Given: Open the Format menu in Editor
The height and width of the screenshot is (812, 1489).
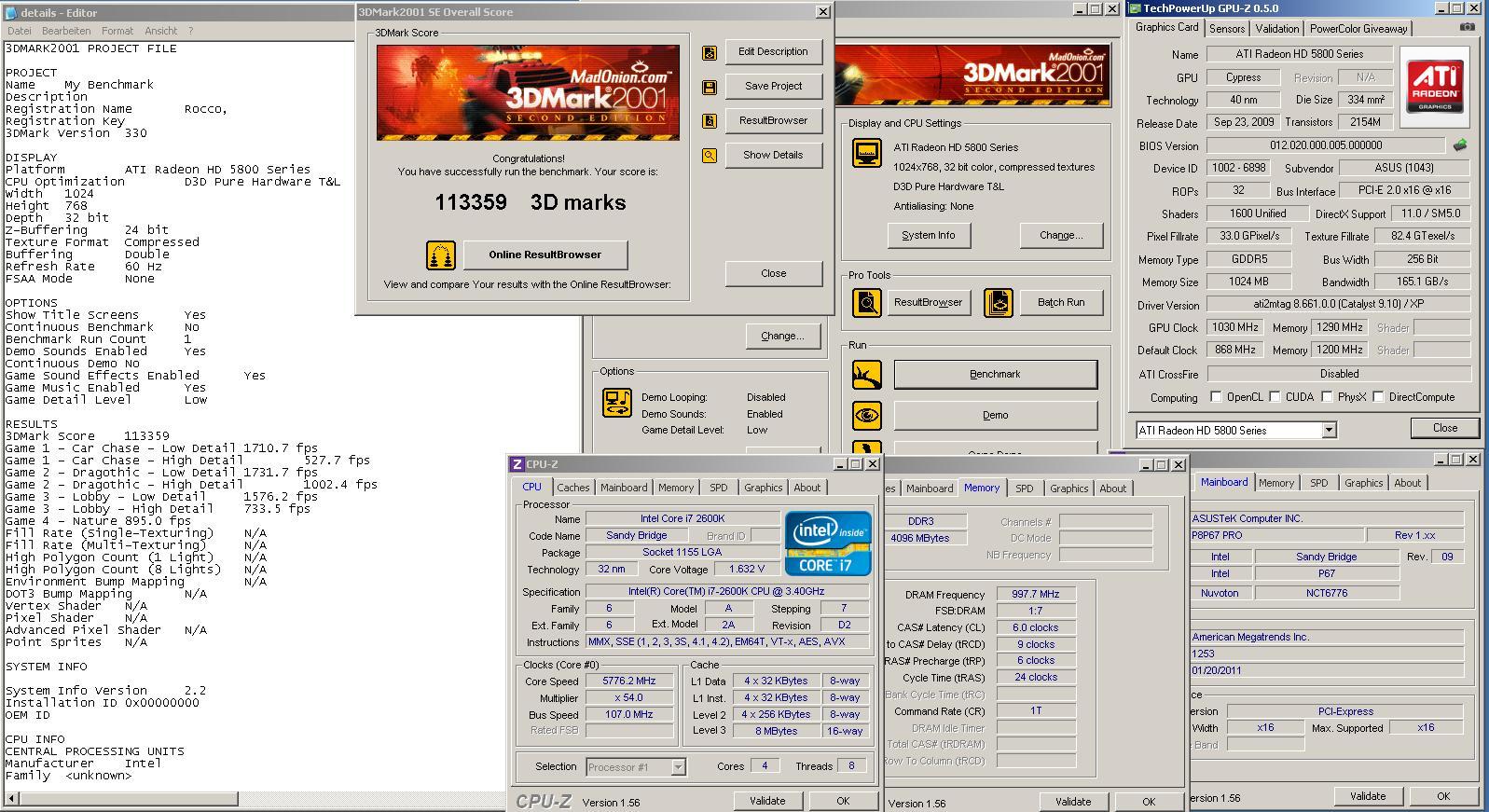Looking at the screenshot, I should (117, 31).
